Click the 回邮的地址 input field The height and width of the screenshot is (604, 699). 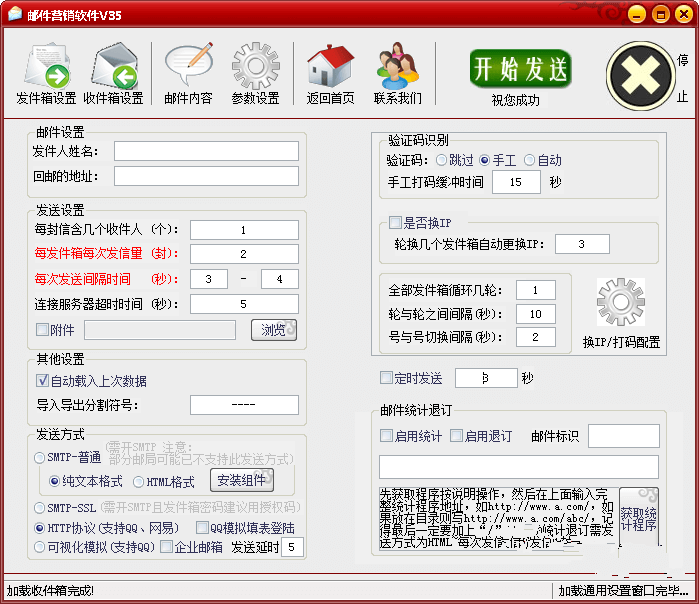click(206, 176)
